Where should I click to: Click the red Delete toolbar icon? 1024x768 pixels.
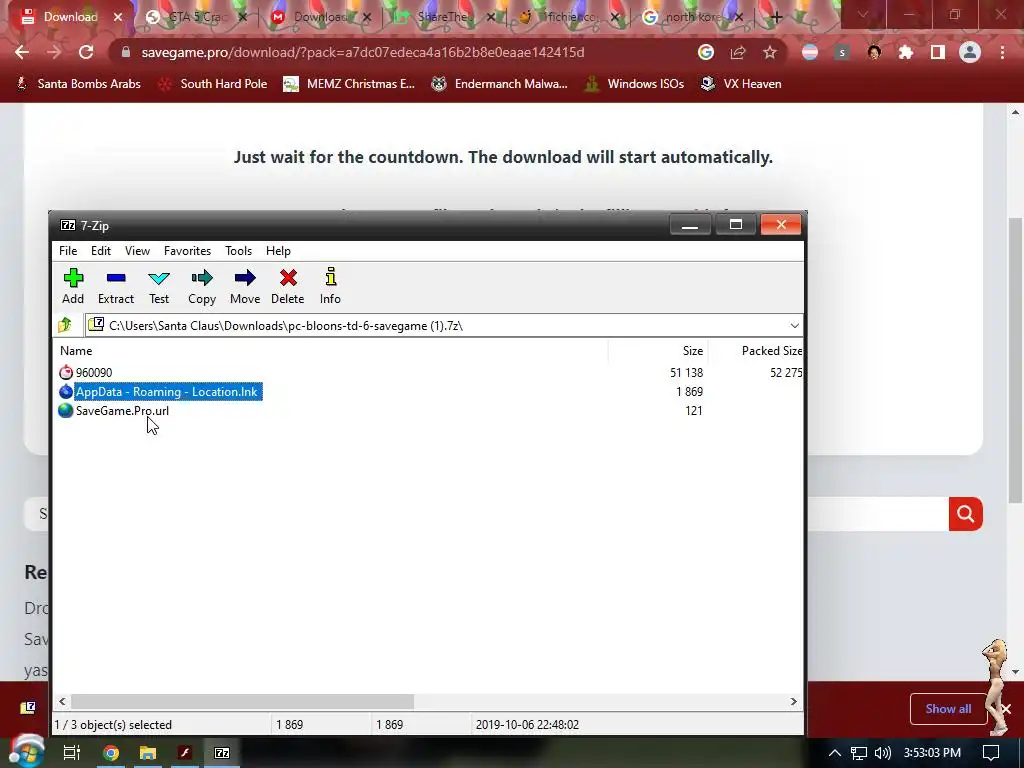tap(287, 286)
